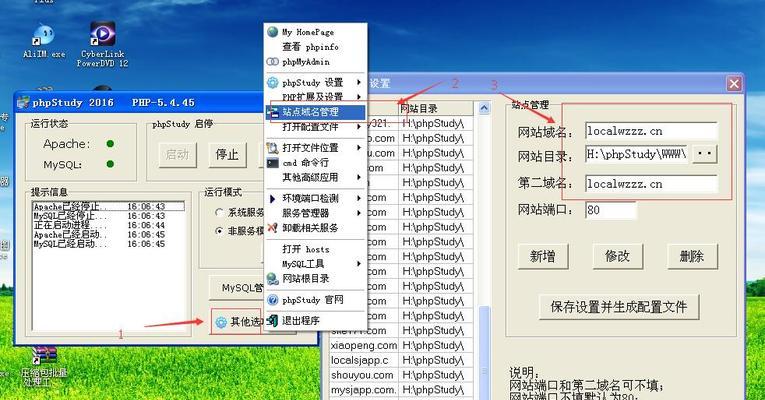The image size is (765, 400).
Task: Click the red icon beside 卸载相关服务
Action: click(273, 228)
